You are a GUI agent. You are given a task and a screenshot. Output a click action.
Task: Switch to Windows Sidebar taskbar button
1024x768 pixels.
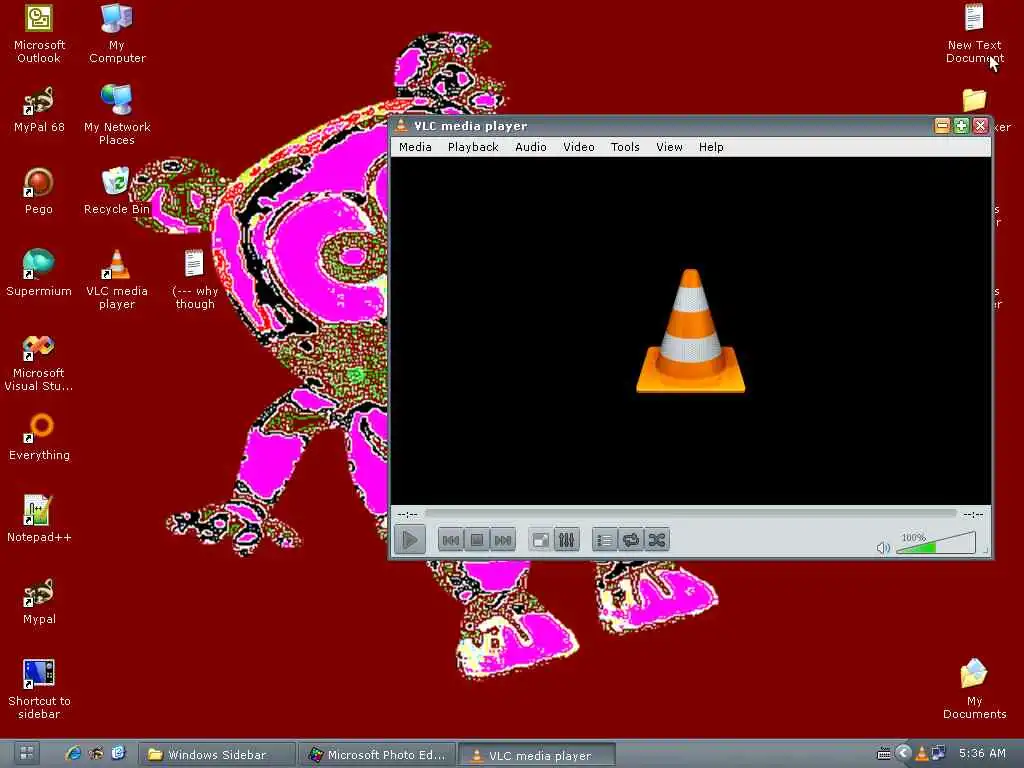click(216, 755)
